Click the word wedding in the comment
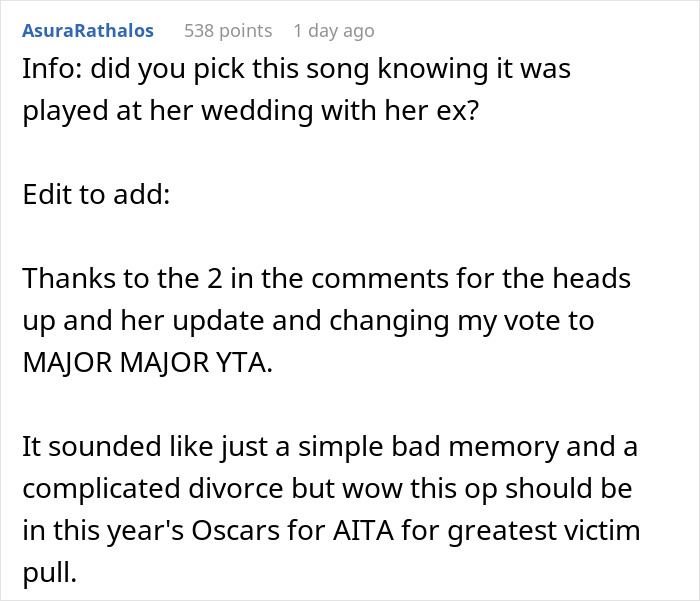Image resolution: width=700 pixels, height=601 pixels. [x=257, y=111]
